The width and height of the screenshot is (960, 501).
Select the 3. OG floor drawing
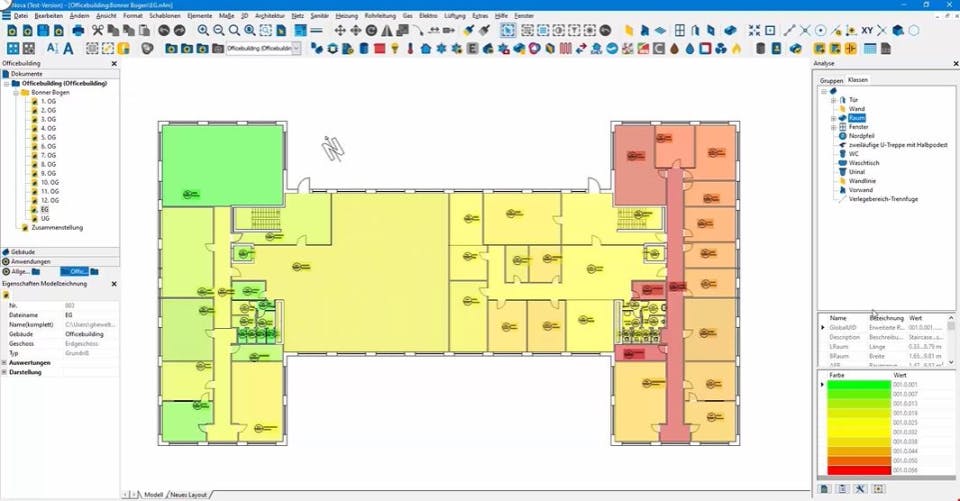point(48,119)
